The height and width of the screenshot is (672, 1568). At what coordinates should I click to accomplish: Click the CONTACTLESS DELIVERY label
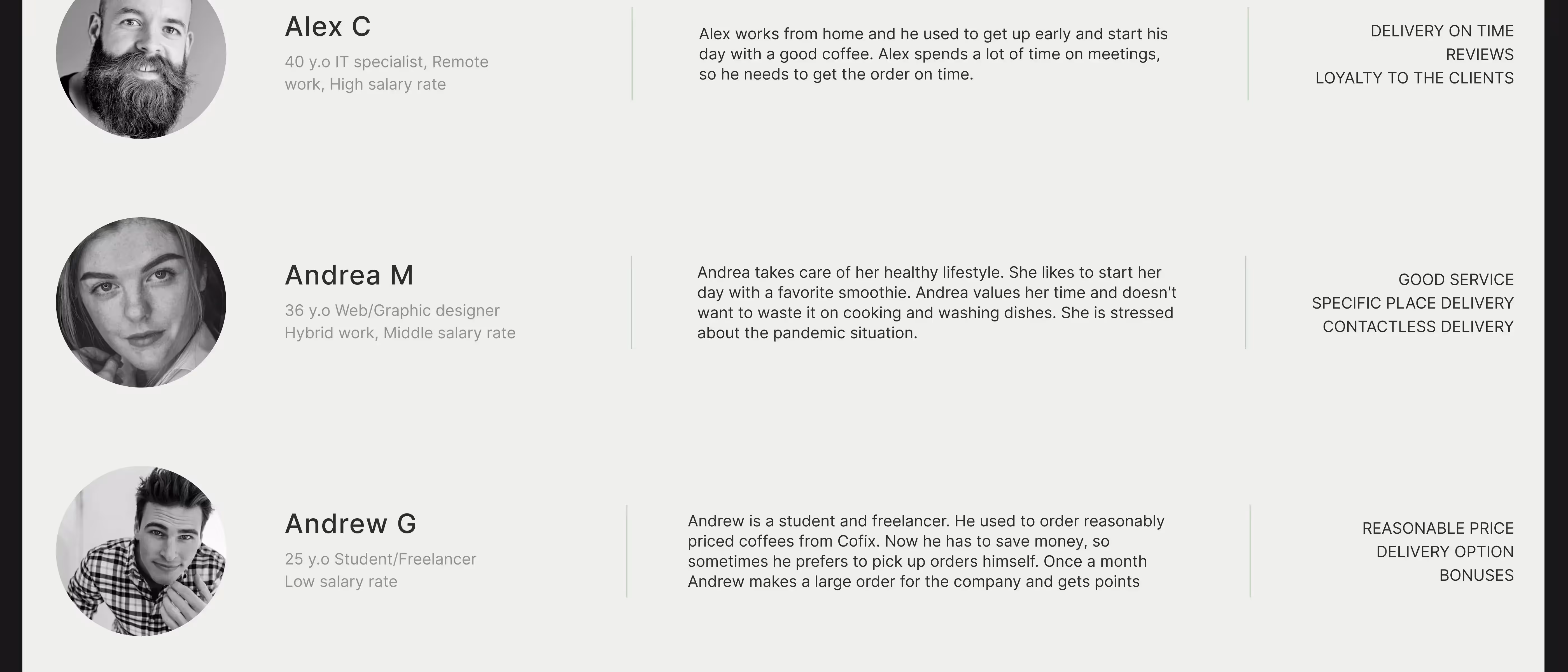[1418, 327]
